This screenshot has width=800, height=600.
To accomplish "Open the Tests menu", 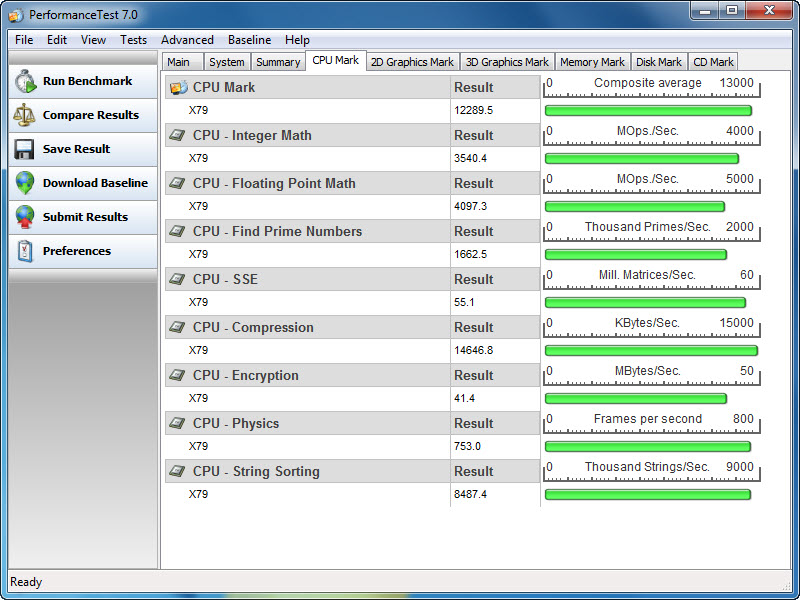I will [x=133, y=40].
